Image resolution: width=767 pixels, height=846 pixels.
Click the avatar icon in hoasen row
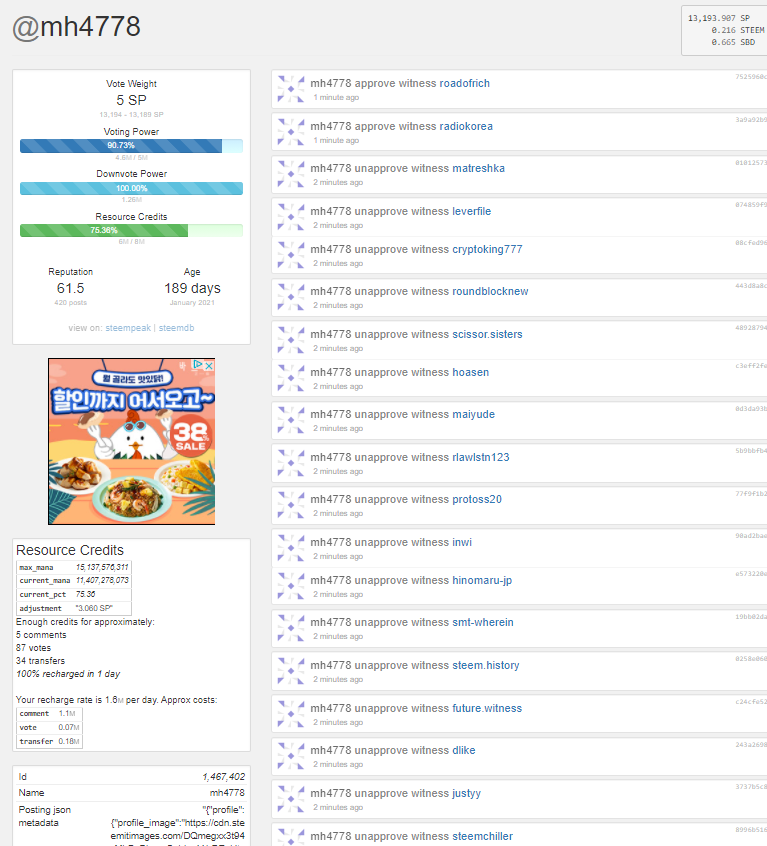pos(291,378)
